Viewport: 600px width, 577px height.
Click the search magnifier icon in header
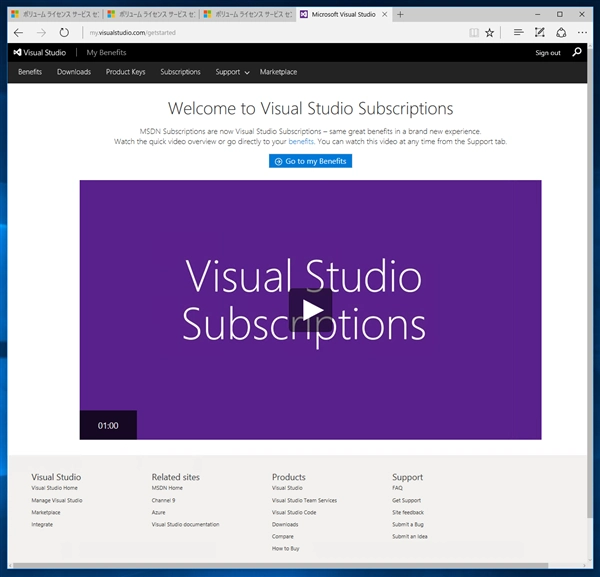point(577,52)
